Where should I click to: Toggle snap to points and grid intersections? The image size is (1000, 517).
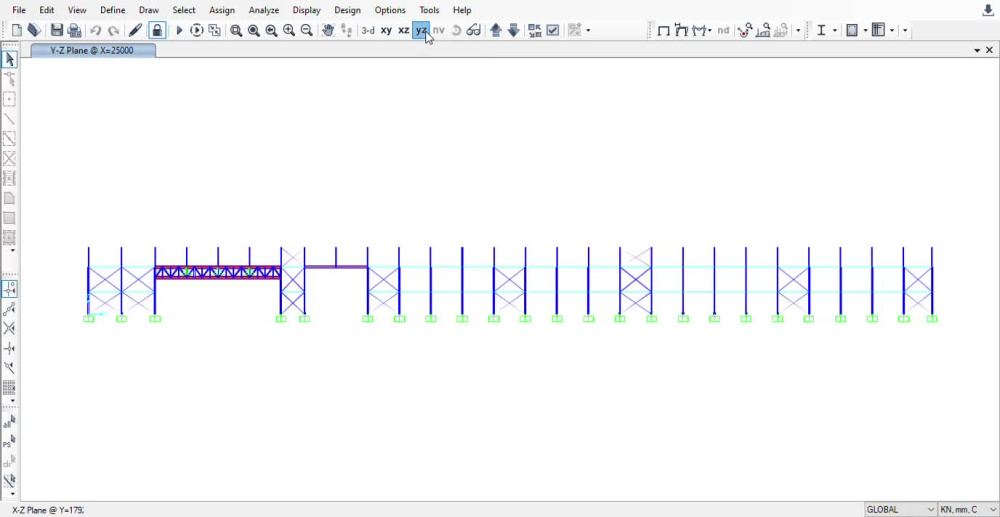point(10,289)
